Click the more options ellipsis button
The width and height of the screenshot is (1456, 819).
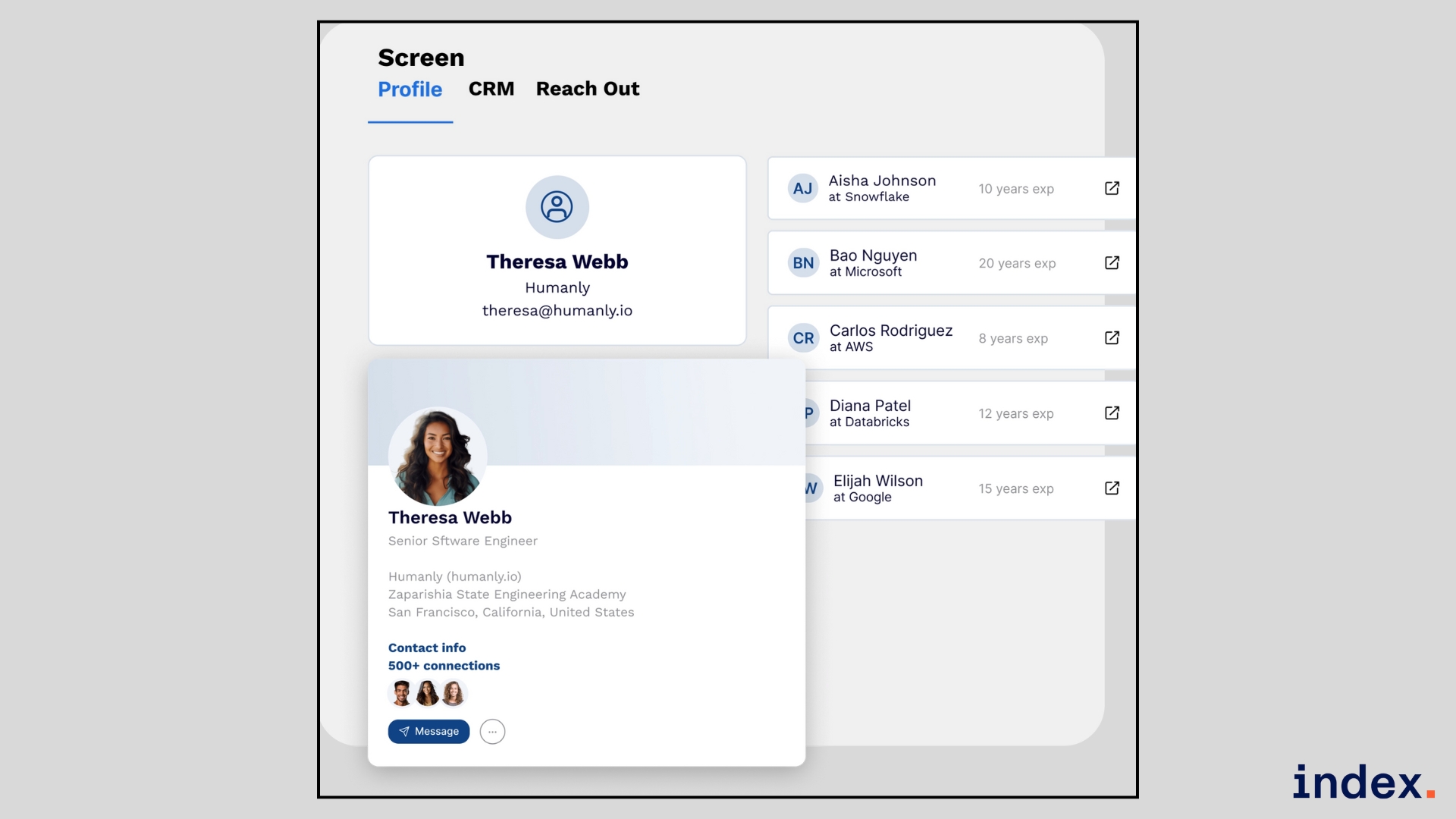pyautogui.click(x=492, y=732)
